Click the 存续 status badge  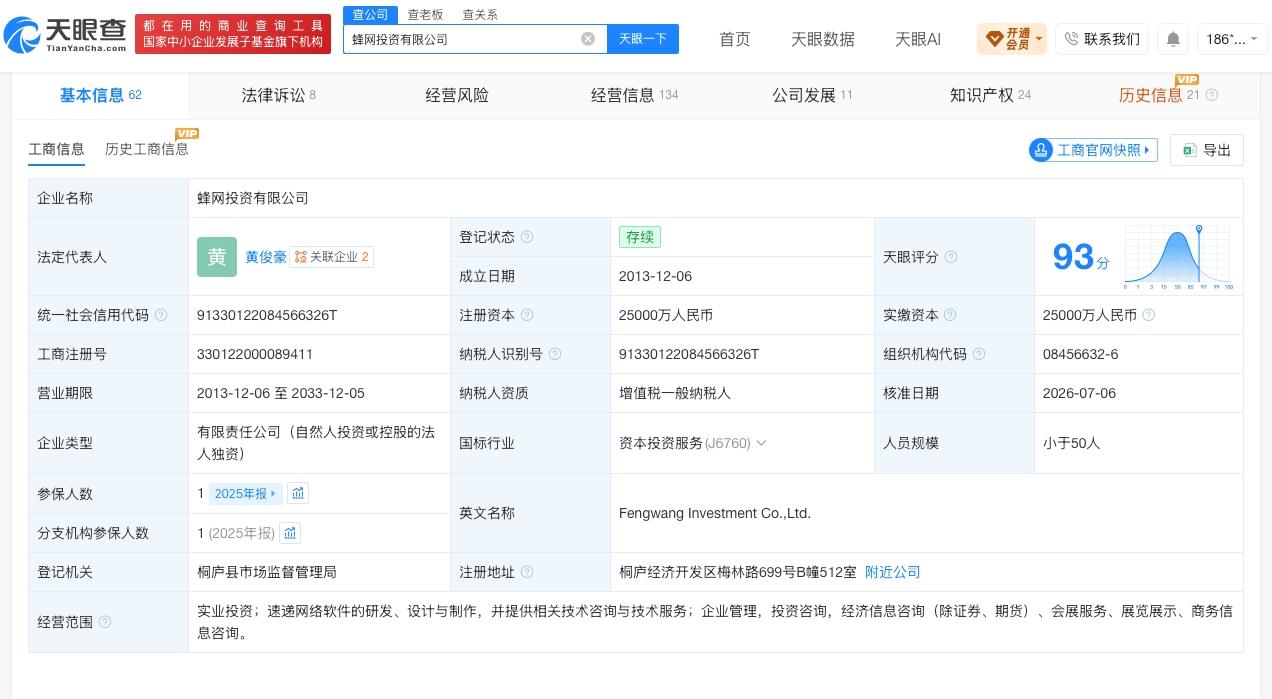(640, 237)
